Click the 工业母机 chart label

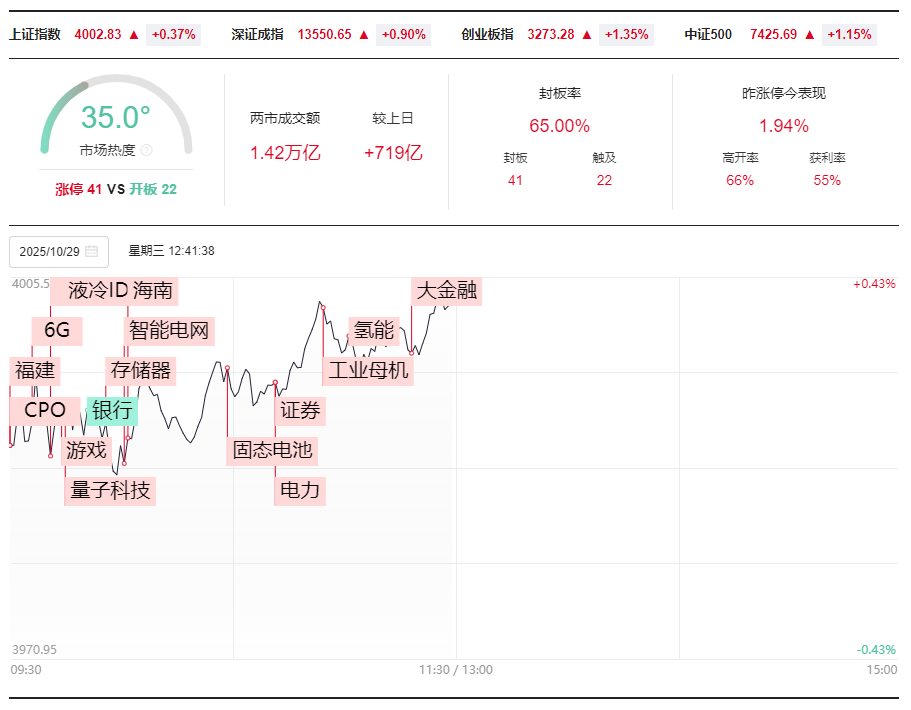[x=368, y=371]
